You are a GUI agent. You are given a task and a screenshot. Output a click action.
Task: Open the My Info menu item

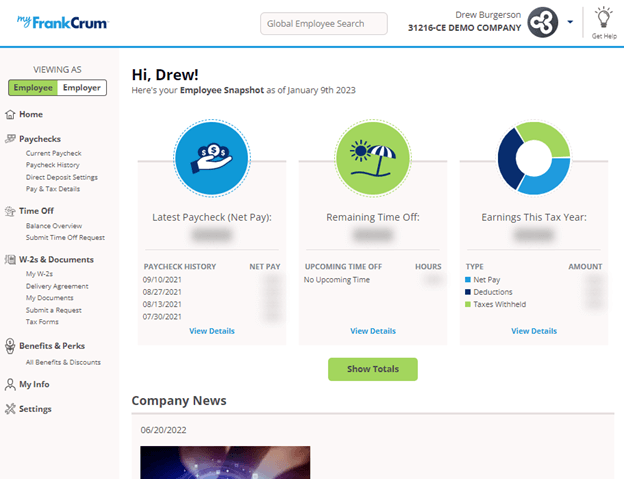click(x=34, y=384)
